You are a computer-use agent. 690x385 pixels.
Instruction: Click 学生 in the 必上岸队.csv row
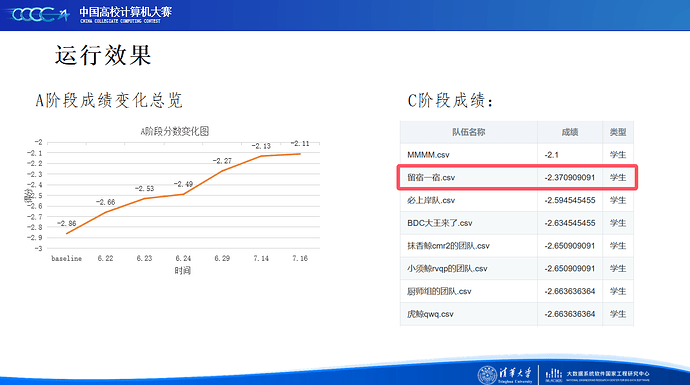[x=618, y=200]
